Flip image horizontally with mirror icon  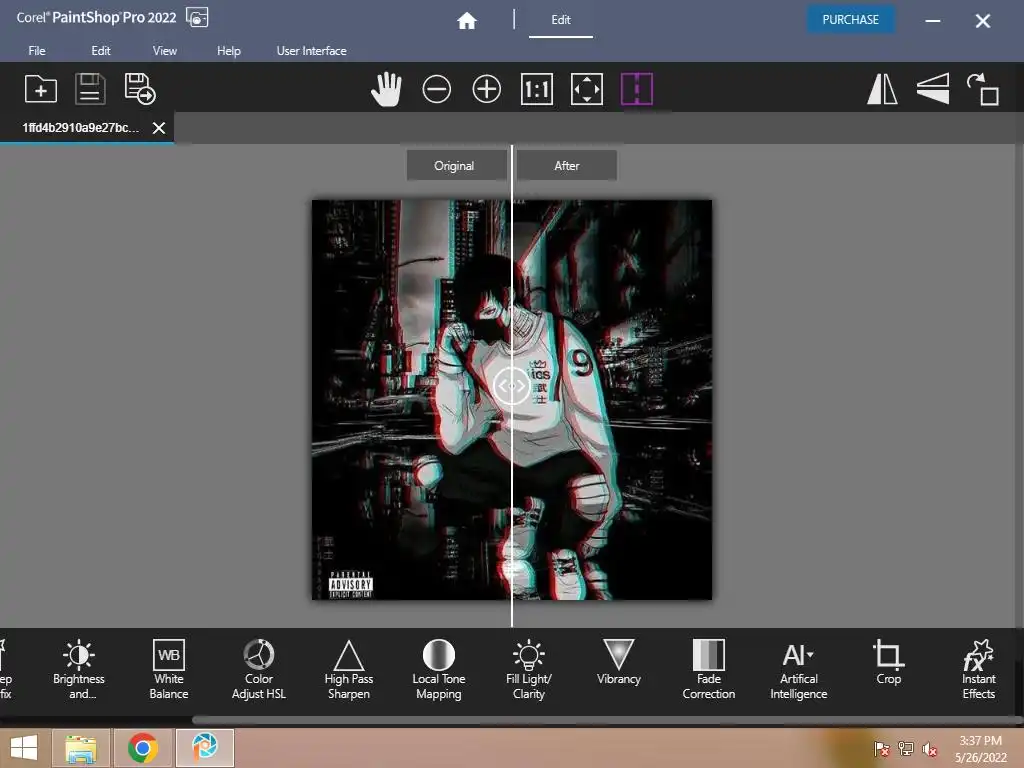(x=882, y=89)
